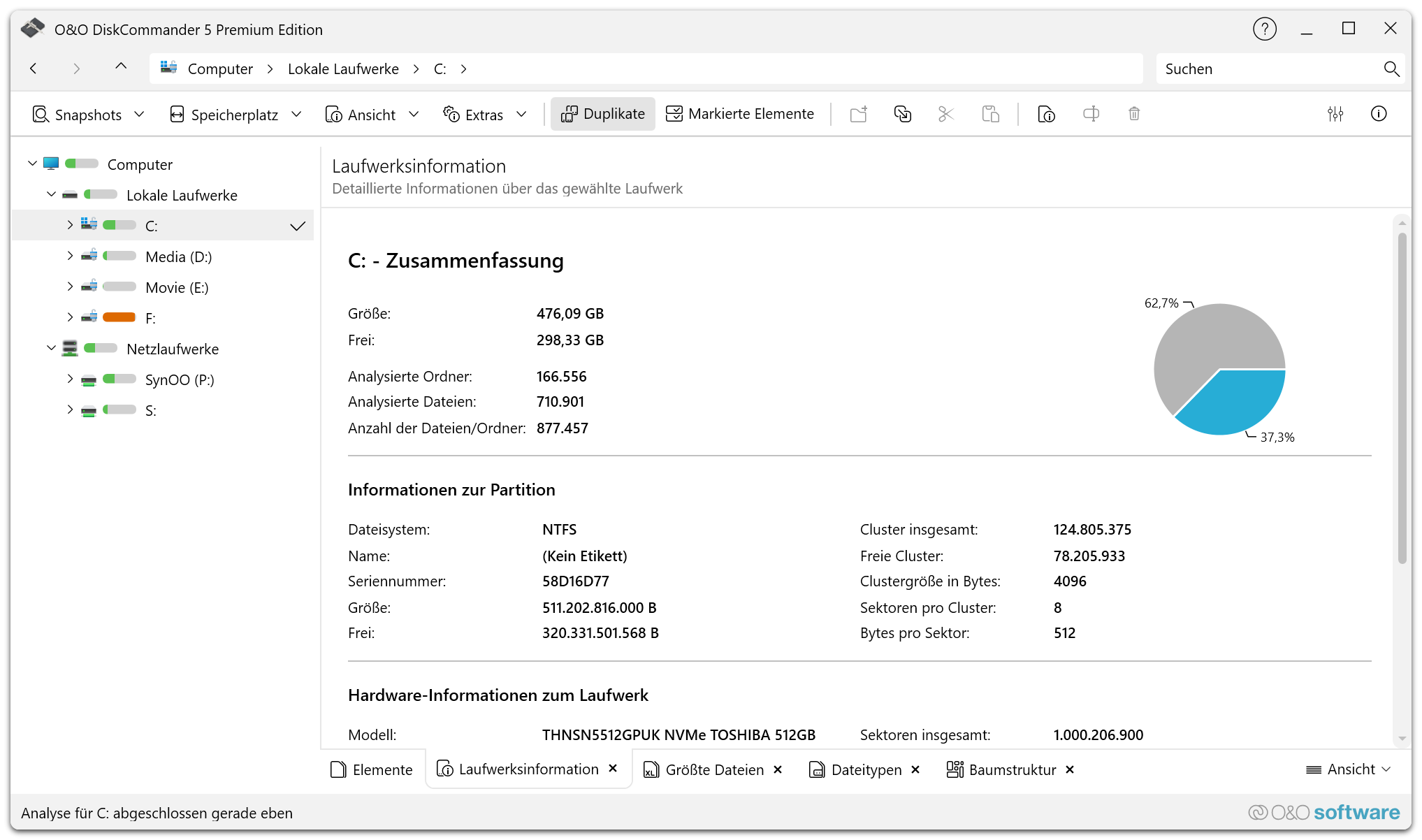Collapse the Netzlaufwerke tree group

[x=51, y=348]
